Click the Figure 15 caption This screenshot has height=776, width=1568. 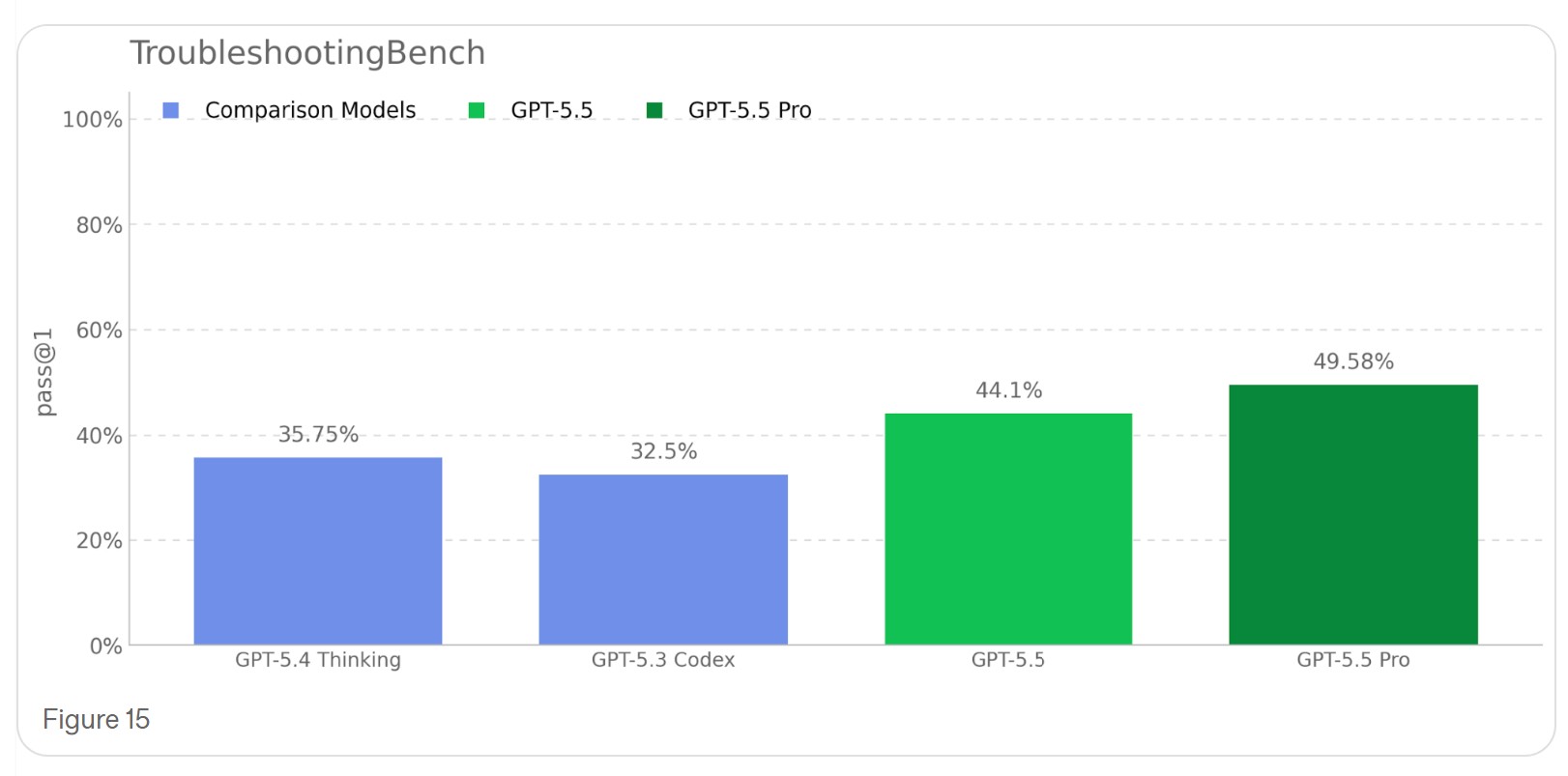point(96,720)
